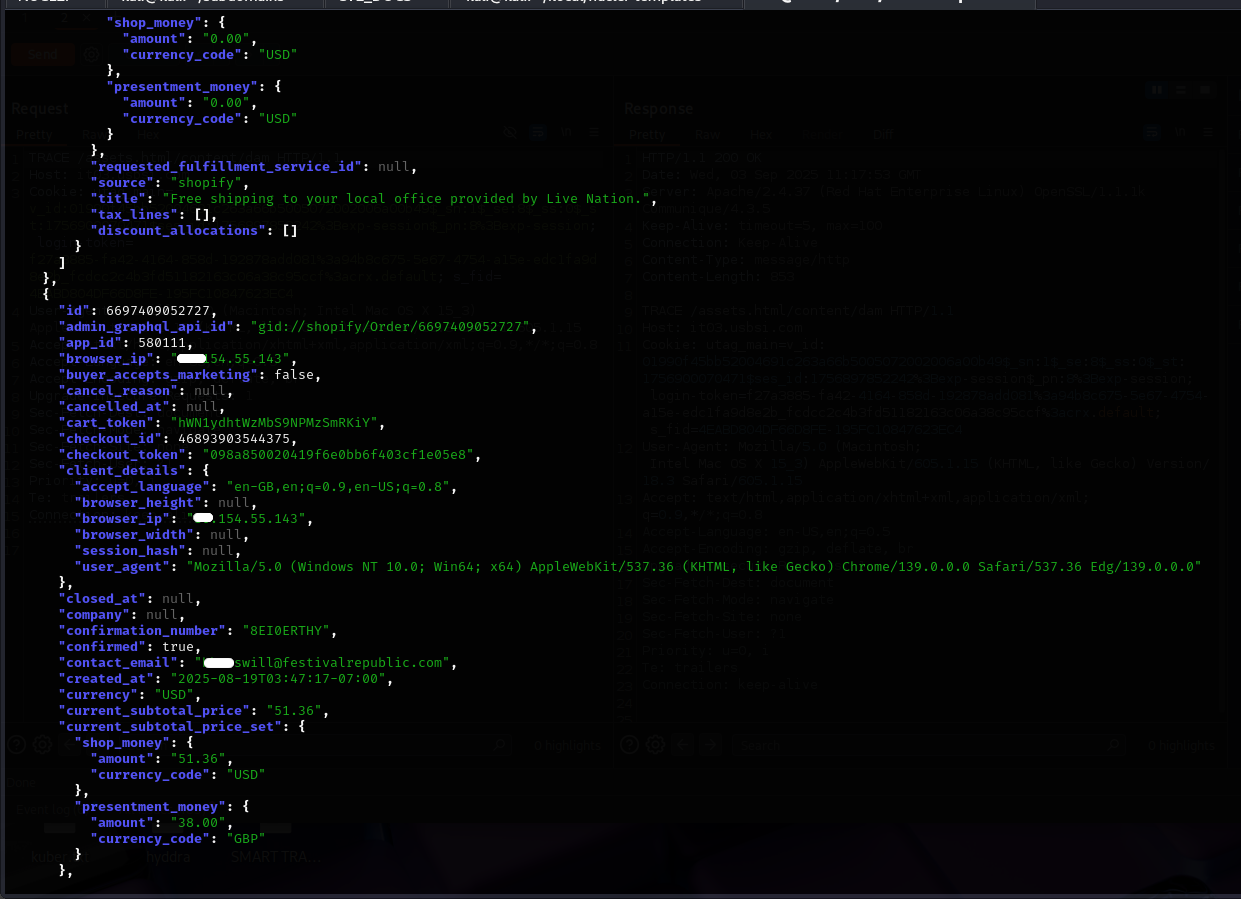Screen dimensions: 1241x899
Task: Click the checkout_id value 46893903544375
Action: 234,439
